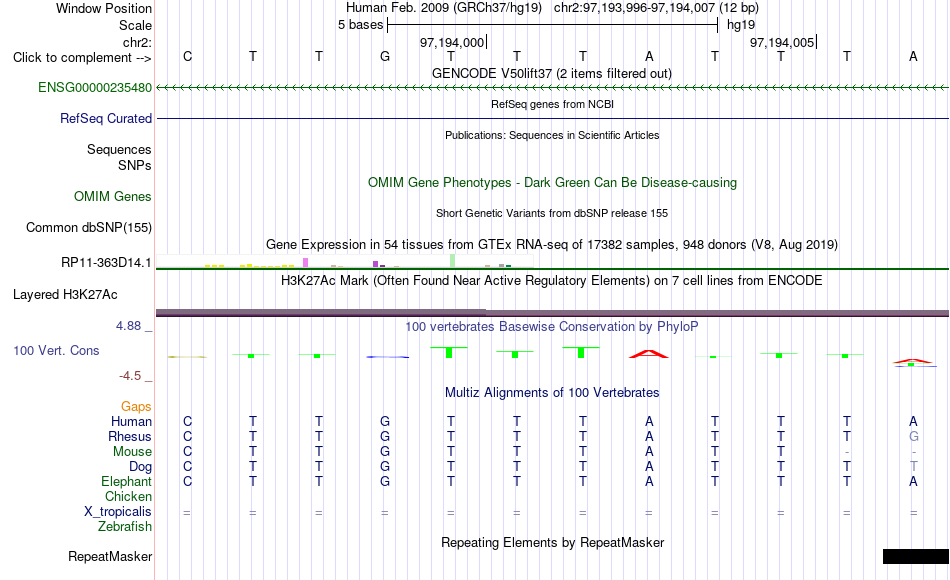950x580 pixels.
Task: Click the chr2: label on the left
Action: point(137,42)
